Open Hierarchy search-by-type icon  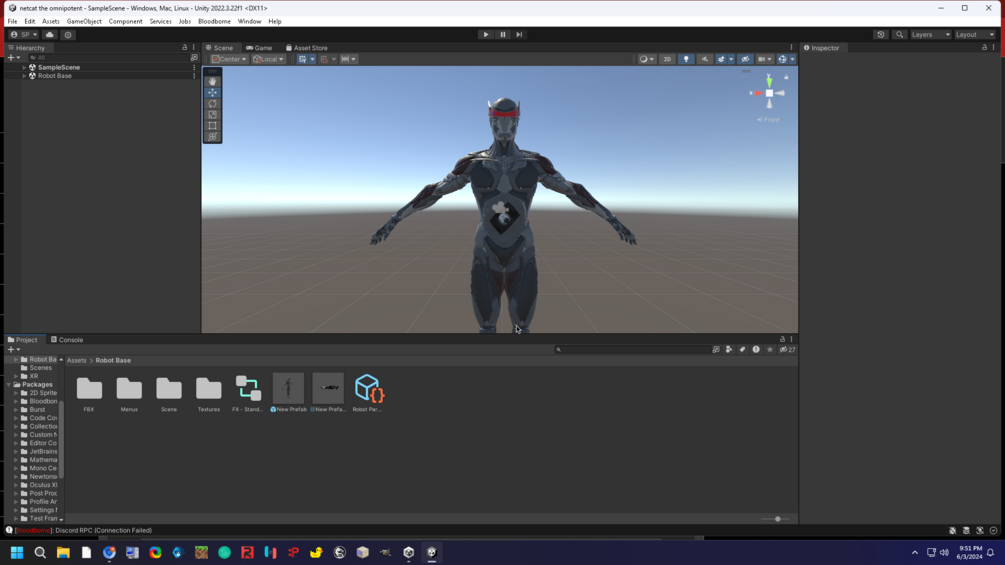tap(194, 58)
